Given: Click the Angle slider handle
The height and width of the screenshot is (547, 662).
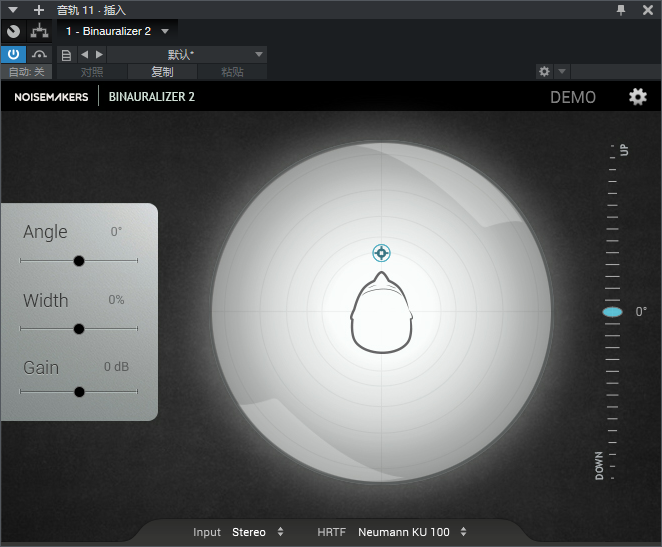Looking at the screenshot, I should (x=79, y=261).
